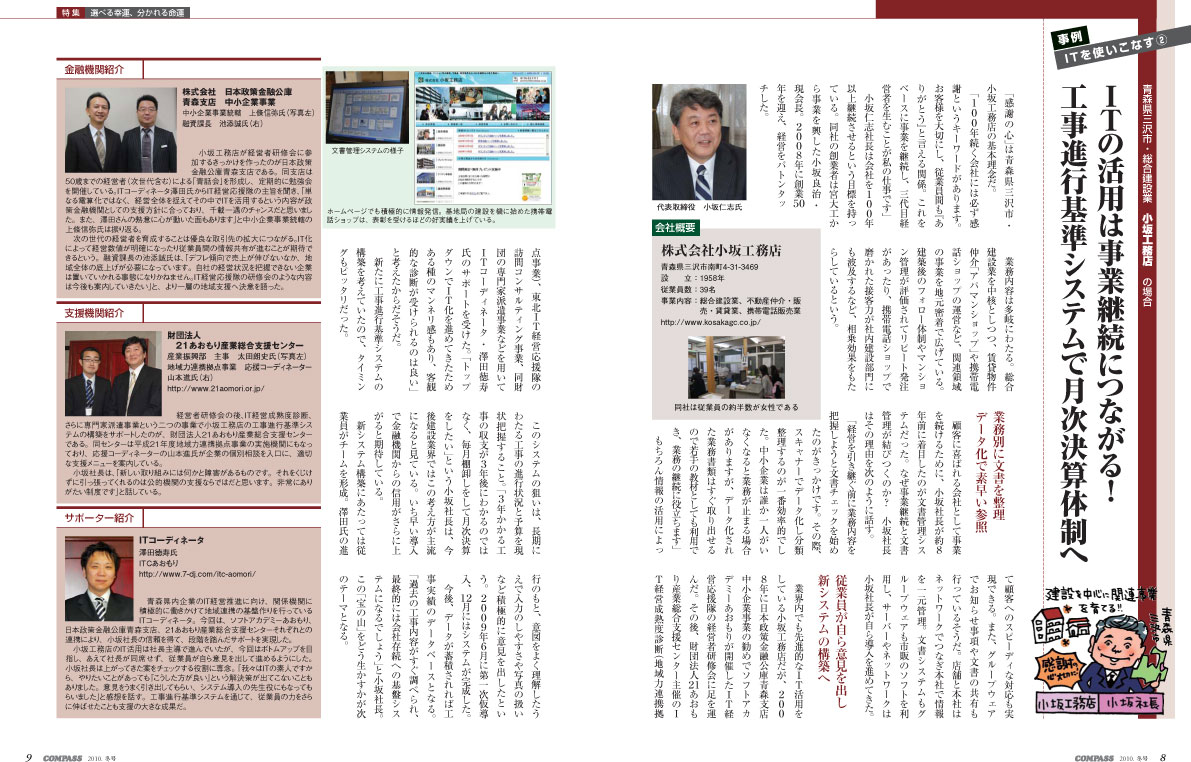Click the red subheading 業務別に文書を整理
1191x762 pixels.
999,466
